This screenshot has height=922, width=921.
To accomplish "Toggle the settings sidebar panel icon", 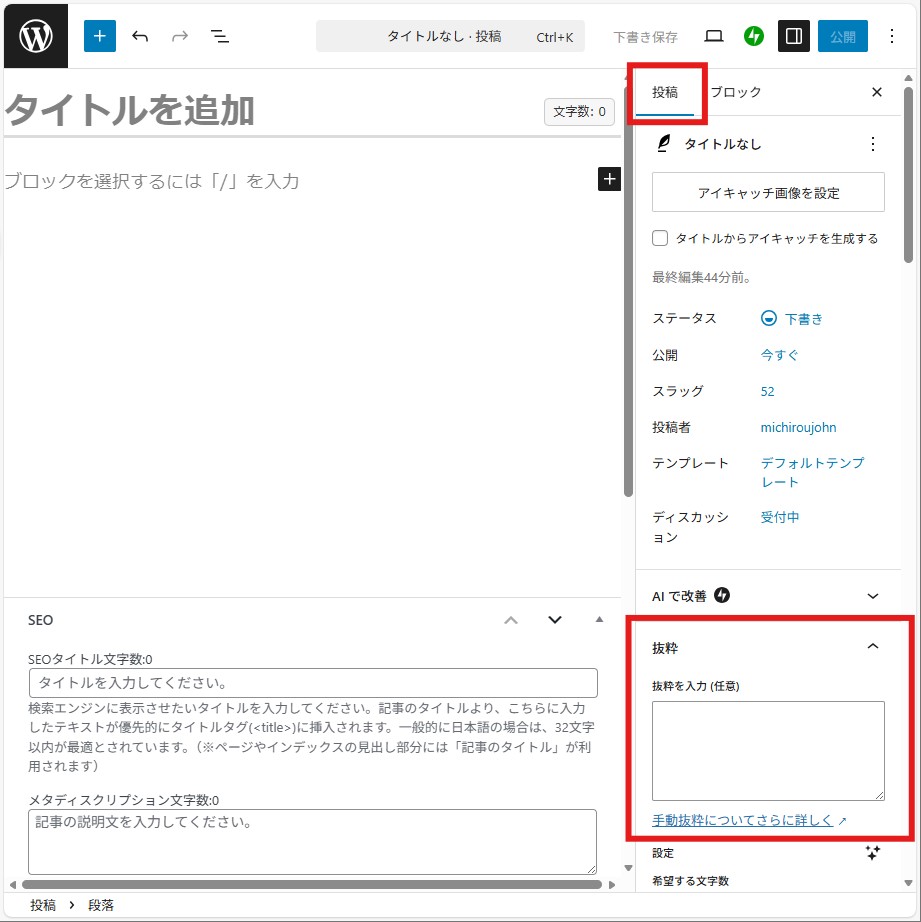I will [x=794, y=36].
